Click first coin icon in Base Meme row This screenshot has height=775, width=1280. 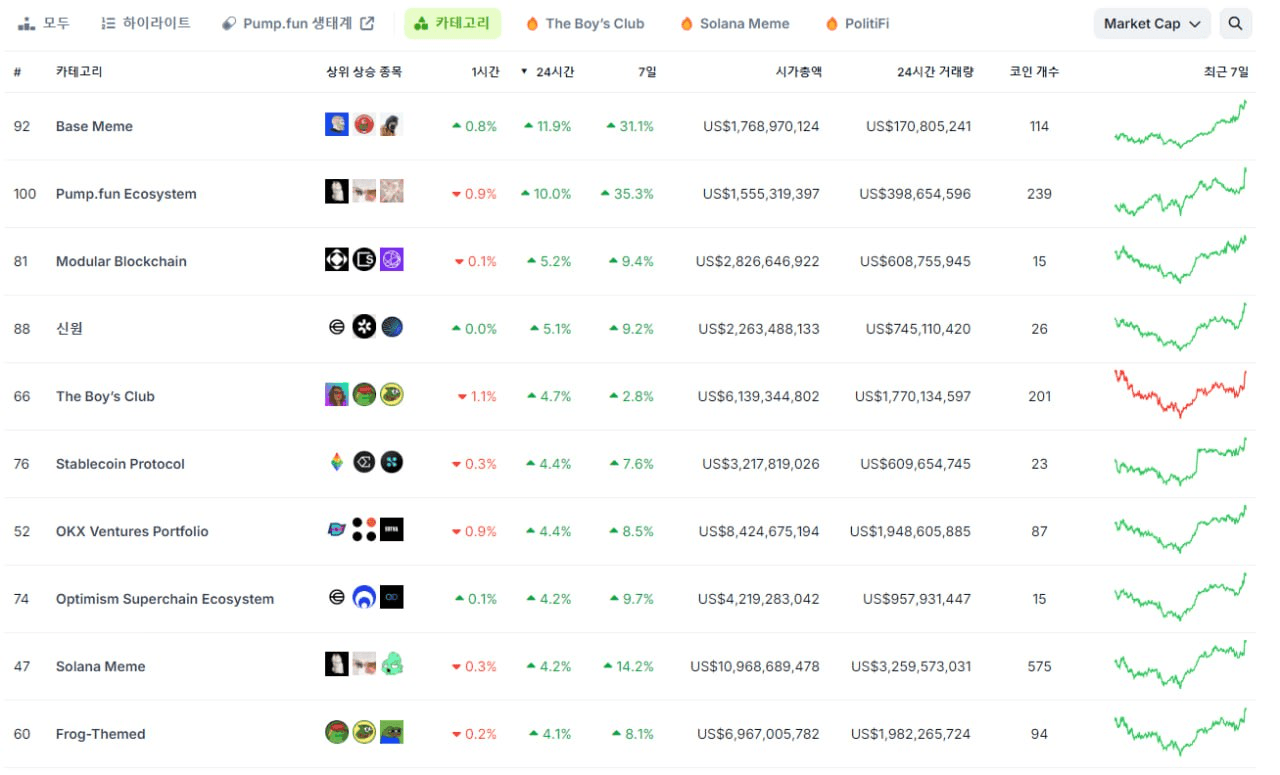[x=337, y=125]
